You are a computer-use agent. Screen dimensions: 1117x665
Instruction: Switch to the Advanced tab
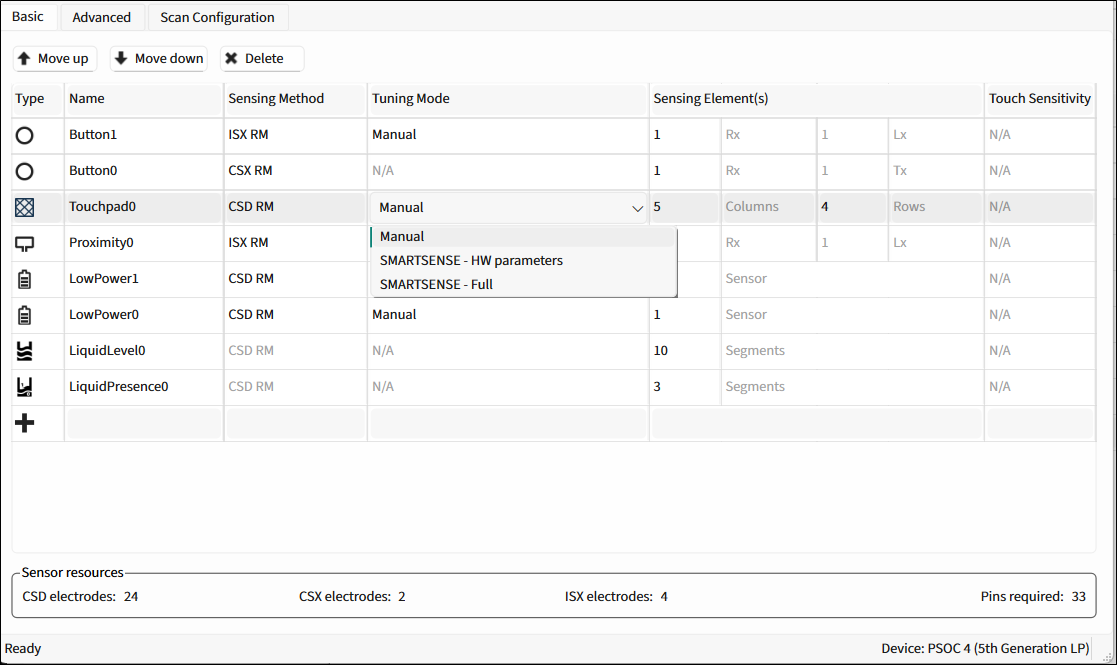pyautogui.click(x=102, y=17)
